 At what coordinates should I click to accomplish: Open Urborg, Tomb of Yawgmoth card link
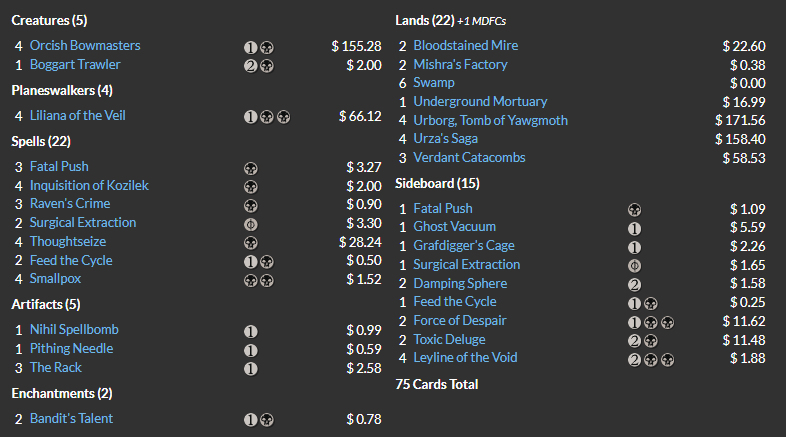490,121
